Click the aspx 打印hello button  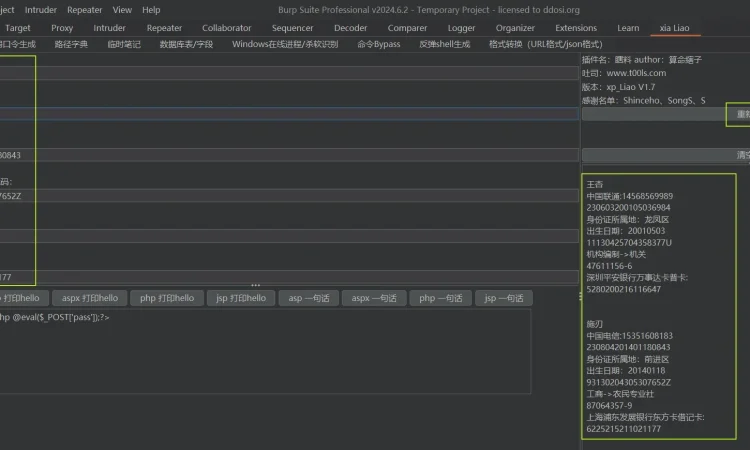89,298
